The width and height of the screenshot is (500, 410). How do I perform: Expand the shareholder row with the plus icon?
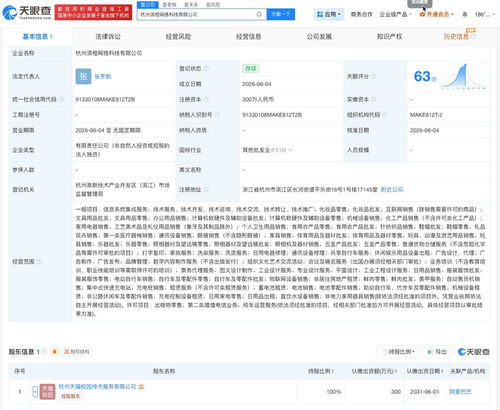[35, 392]
